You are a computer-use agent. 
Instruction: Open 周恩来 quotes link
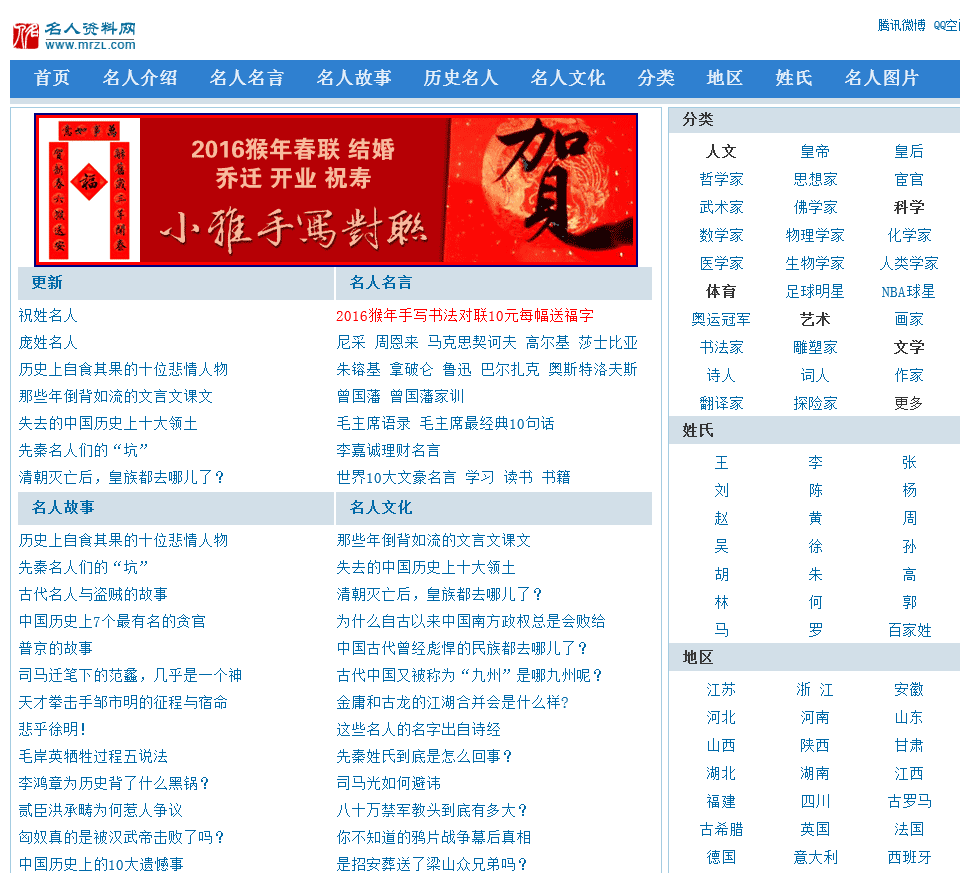pyautogui.click(x=397, y=342)
